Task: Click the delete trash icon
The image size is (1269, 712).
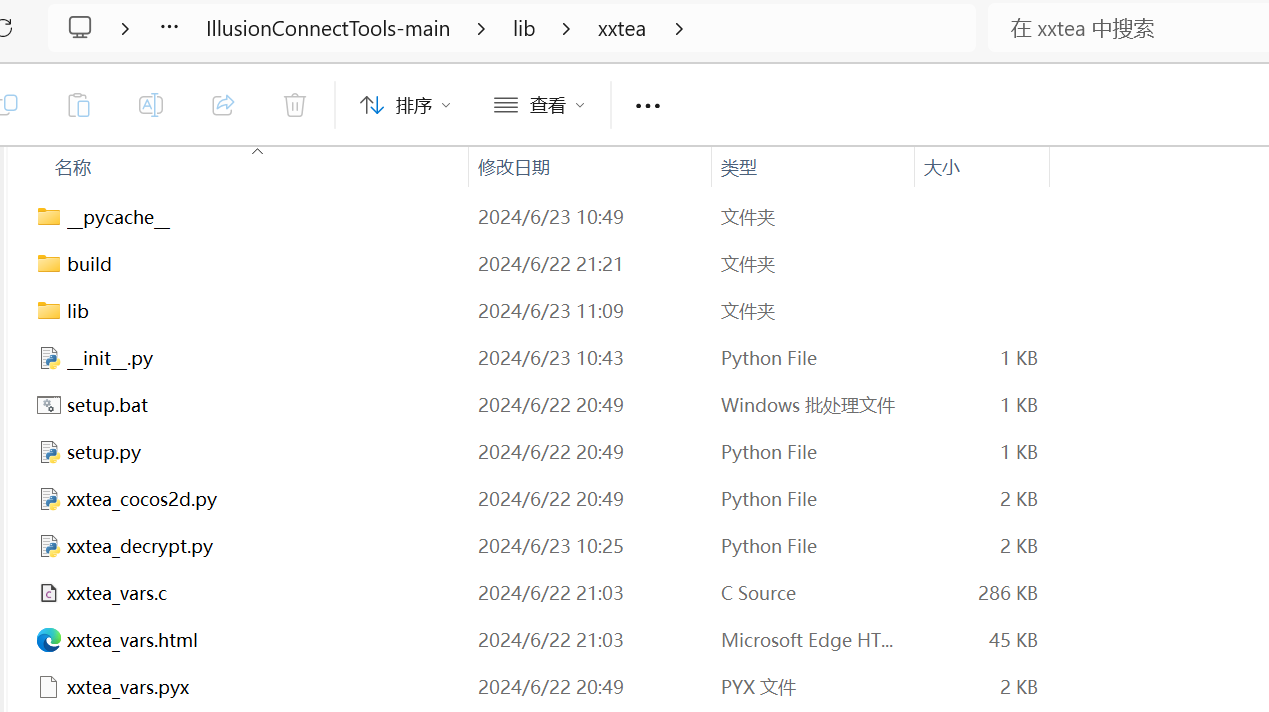Action: pos(295,105)
